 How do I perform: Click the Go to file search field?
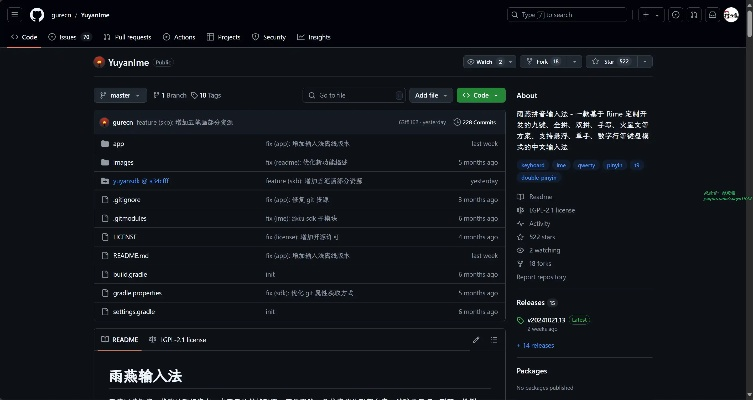pos(355,95)
